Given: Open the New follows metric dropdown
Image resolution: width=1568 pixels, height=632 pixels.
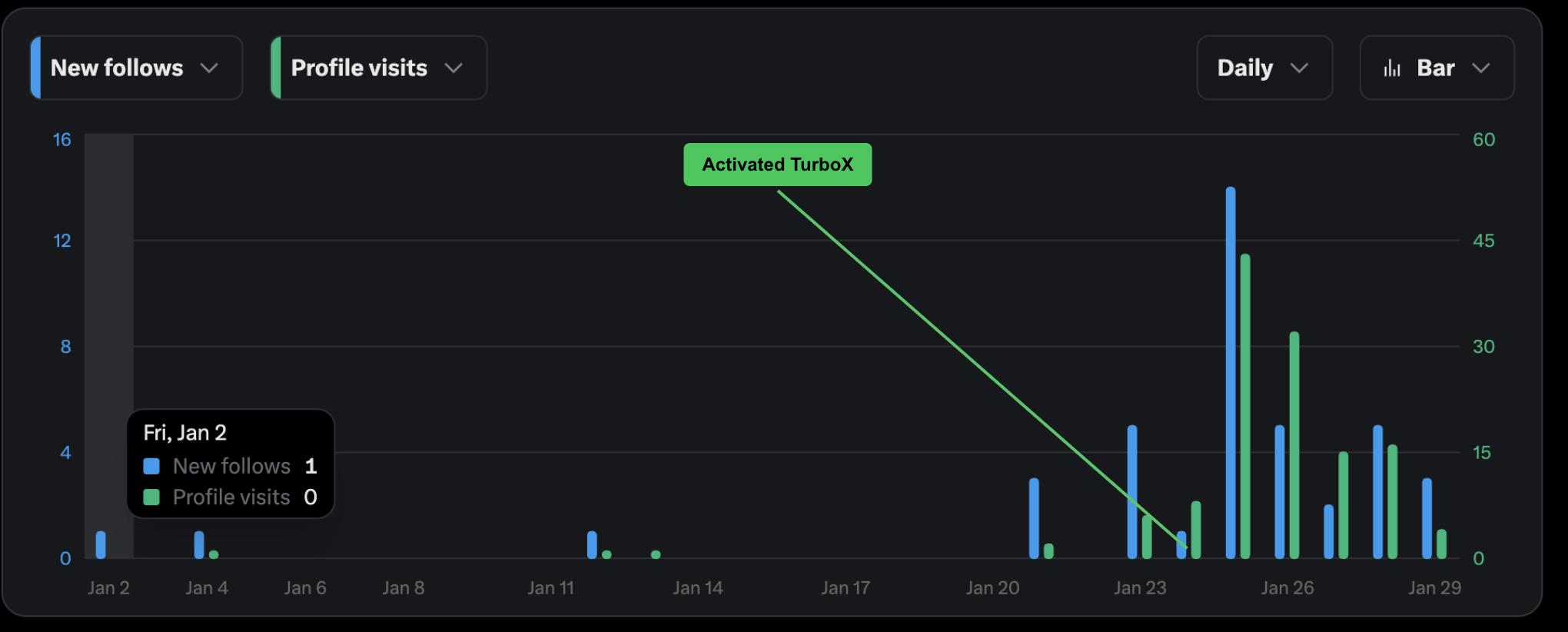Looking at the screenshot, I should (x=136, y=68).
